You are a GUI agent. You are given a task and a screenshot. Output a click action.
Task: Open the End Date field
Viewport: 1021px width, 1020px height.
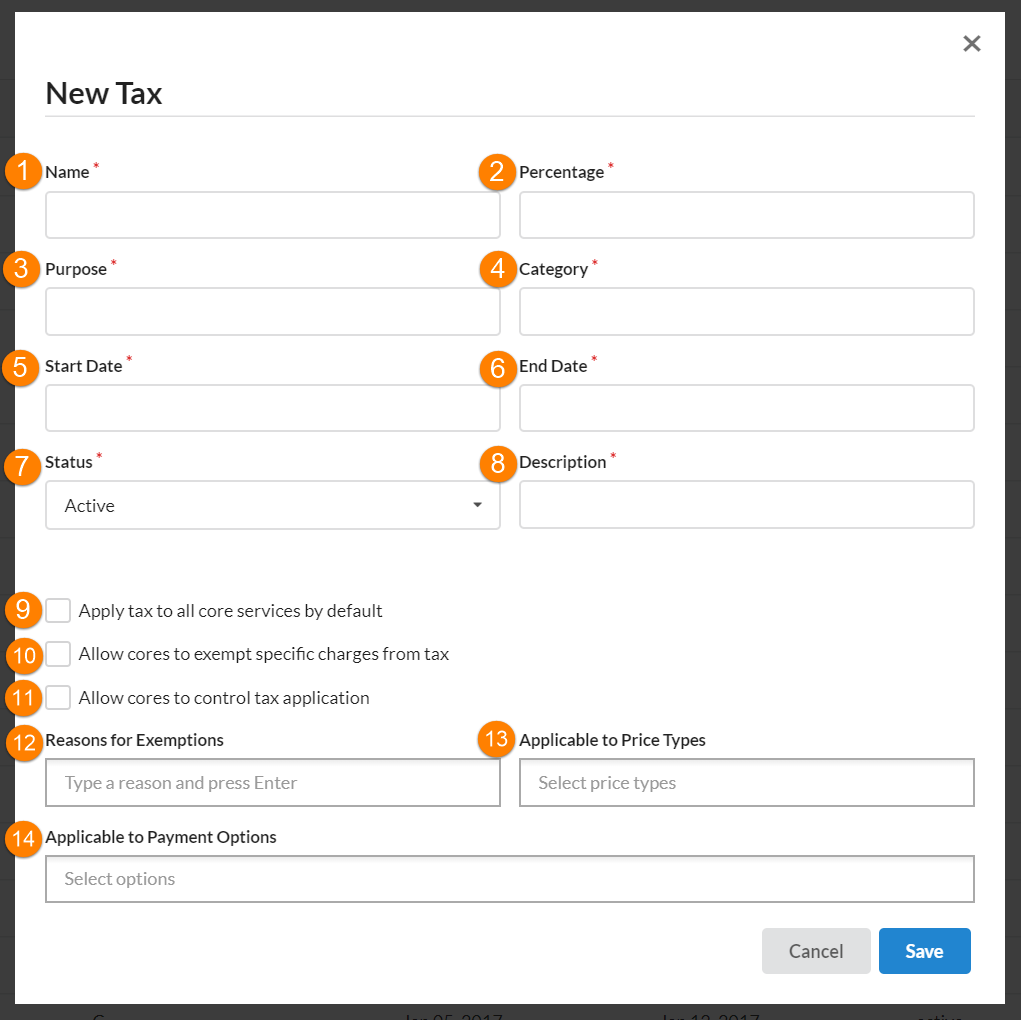pos(746,408)
